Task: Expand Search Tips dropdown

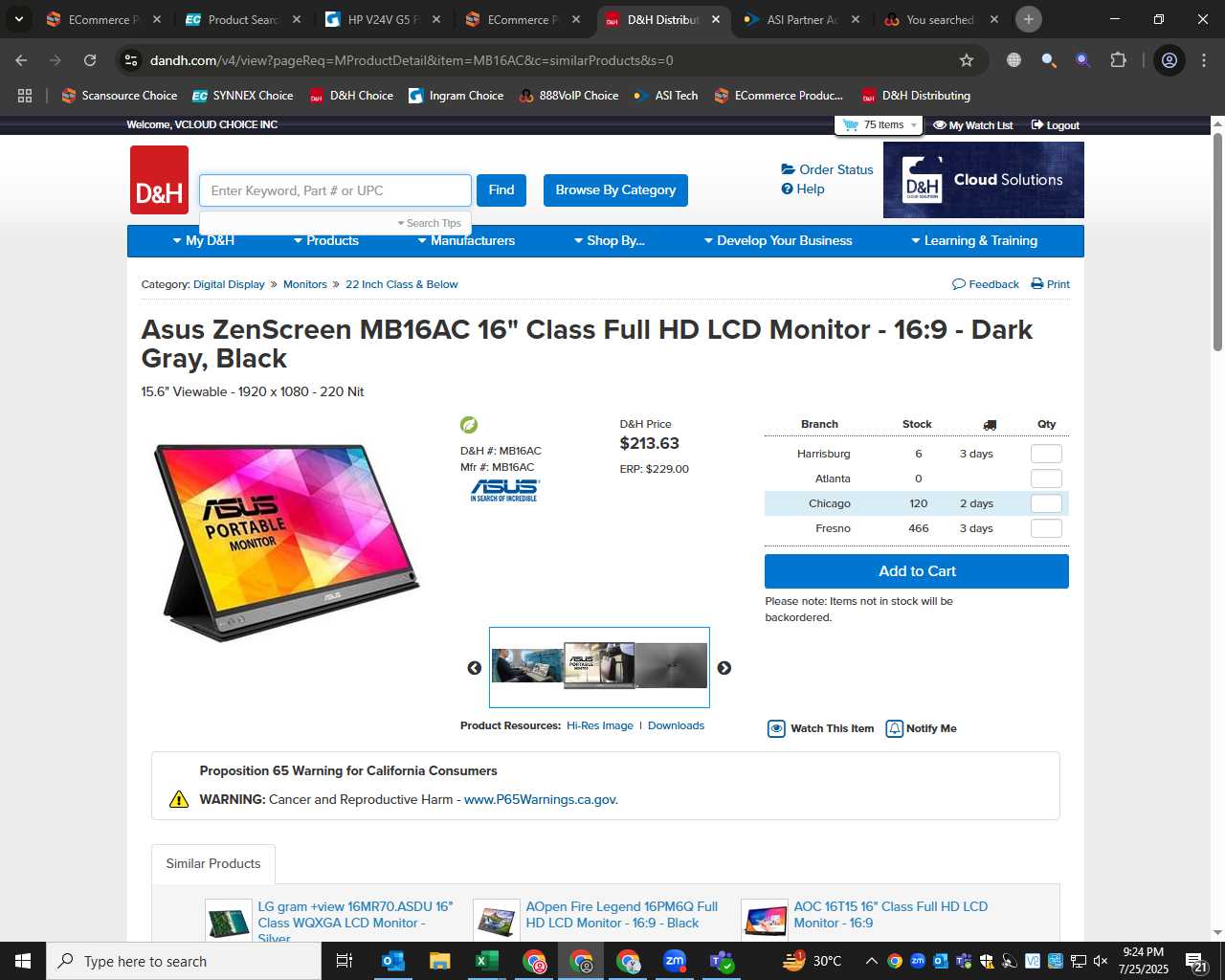Action: click(429, 223)
